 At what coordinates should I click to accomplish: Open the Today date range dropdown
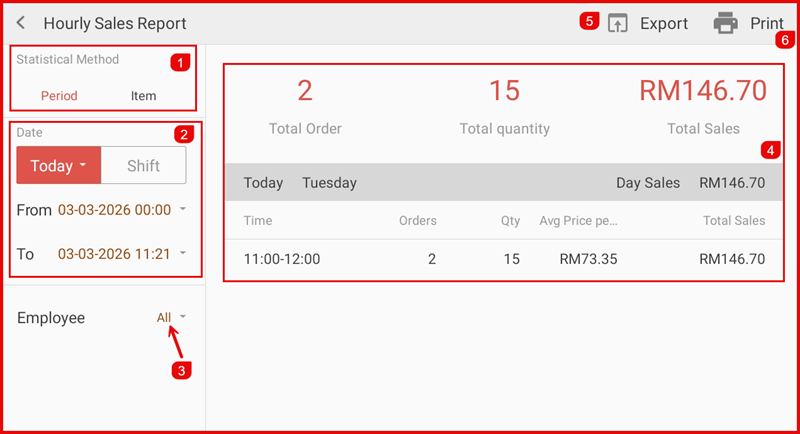(58, 166)
